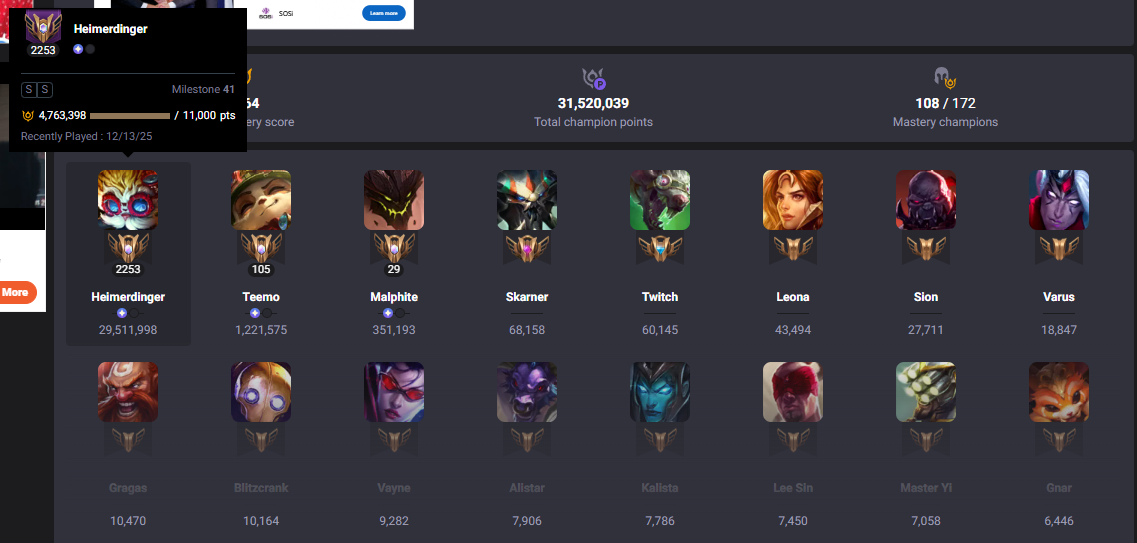Open the Leona champion icon
Screen dimensions: 1137x543
point(793,200)
